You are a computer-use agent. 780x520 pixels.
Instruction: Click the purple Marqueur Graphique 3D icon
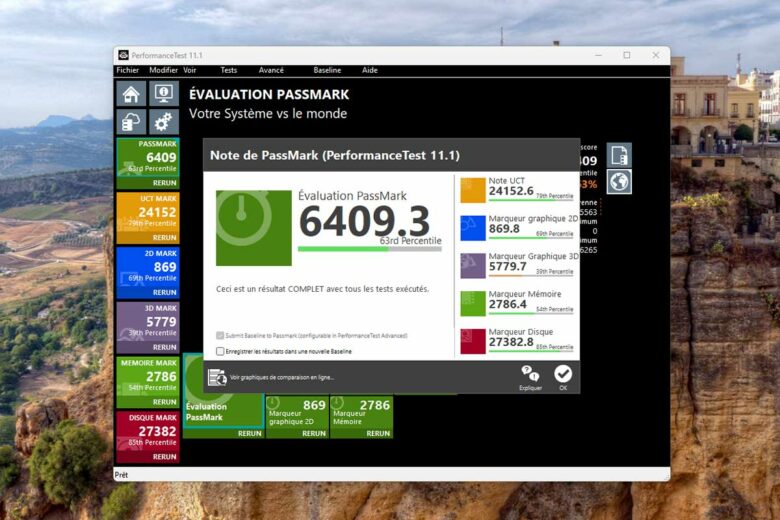pos(473,266)
